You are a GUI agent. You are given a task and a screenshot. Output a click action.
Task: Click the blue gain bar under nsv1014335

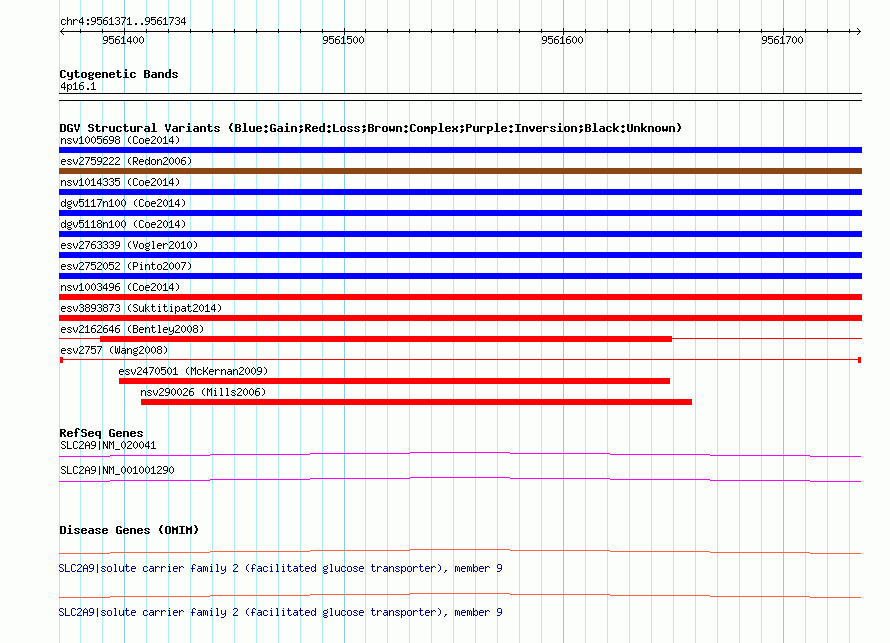460,192
